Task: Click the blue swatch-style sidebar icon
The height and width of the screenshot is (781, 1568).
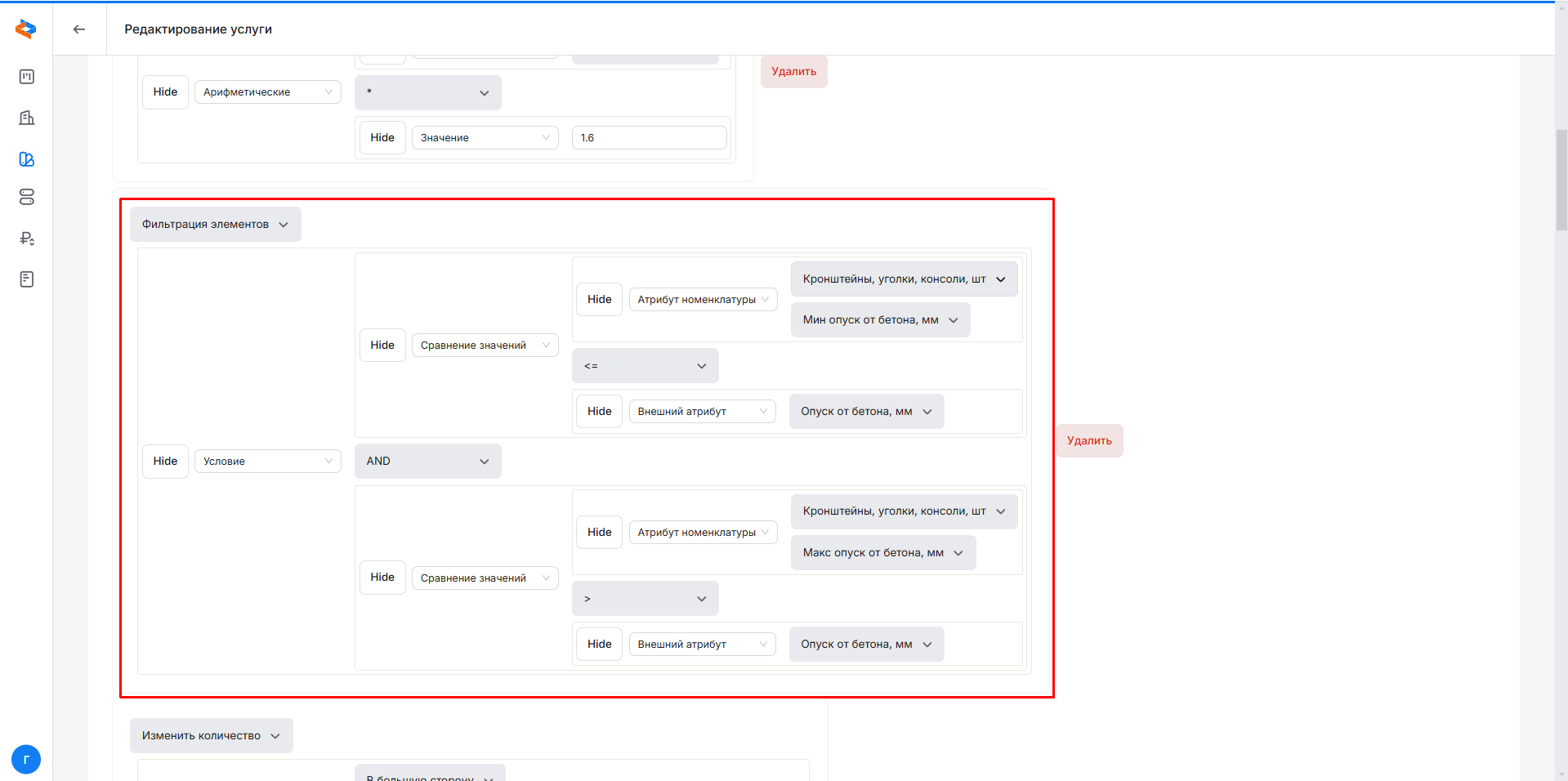Action: click(27, 159)
